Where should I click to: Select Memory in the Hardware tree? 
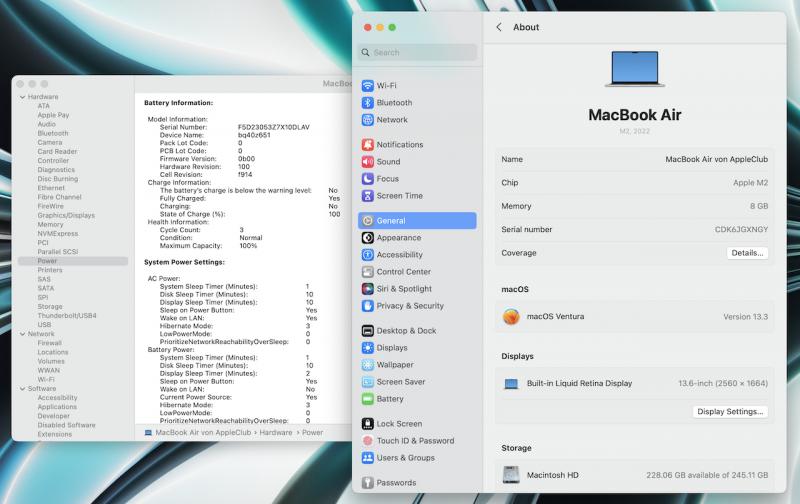(50, 224)
